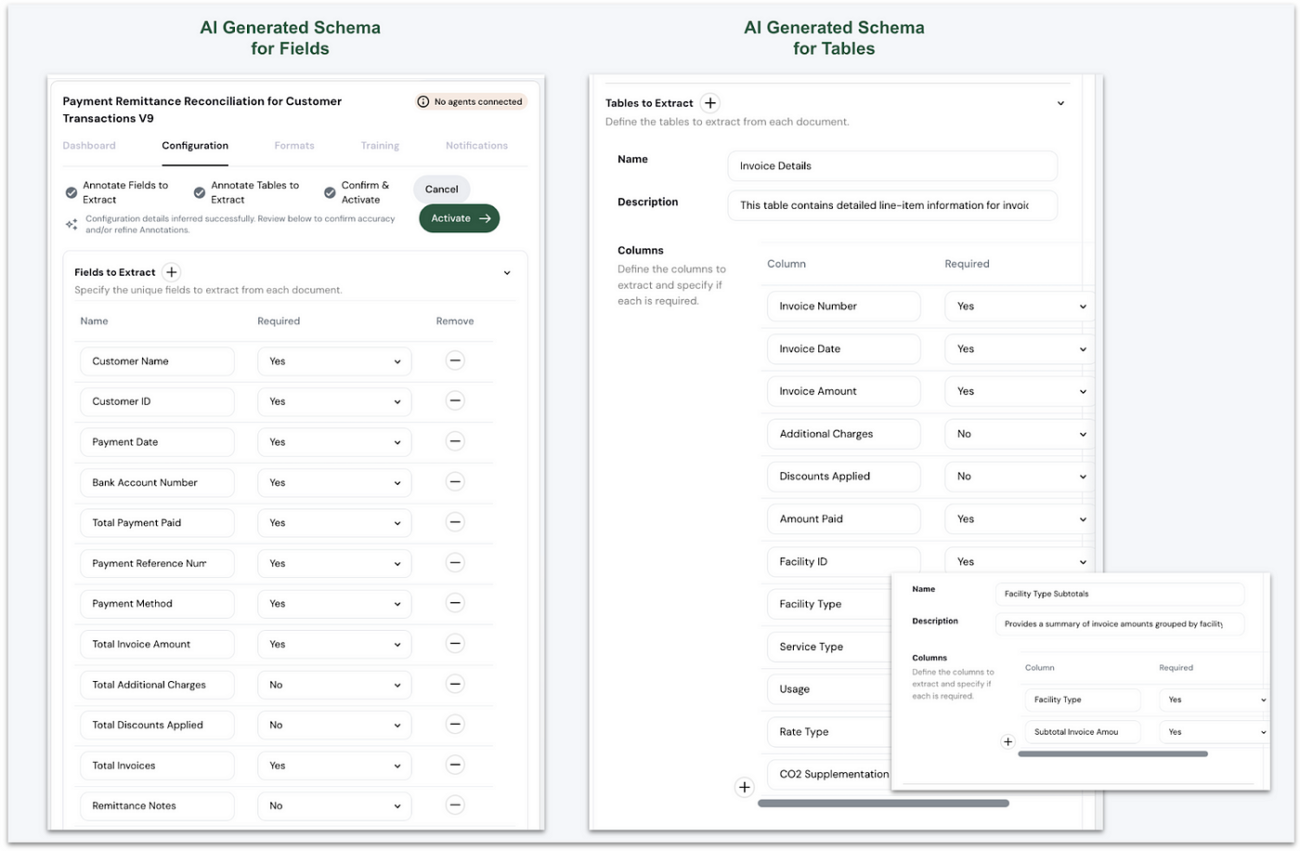Switch to the Dashboard tab
The height and width of the screenshot is (851, 1300).
(88, 145)
